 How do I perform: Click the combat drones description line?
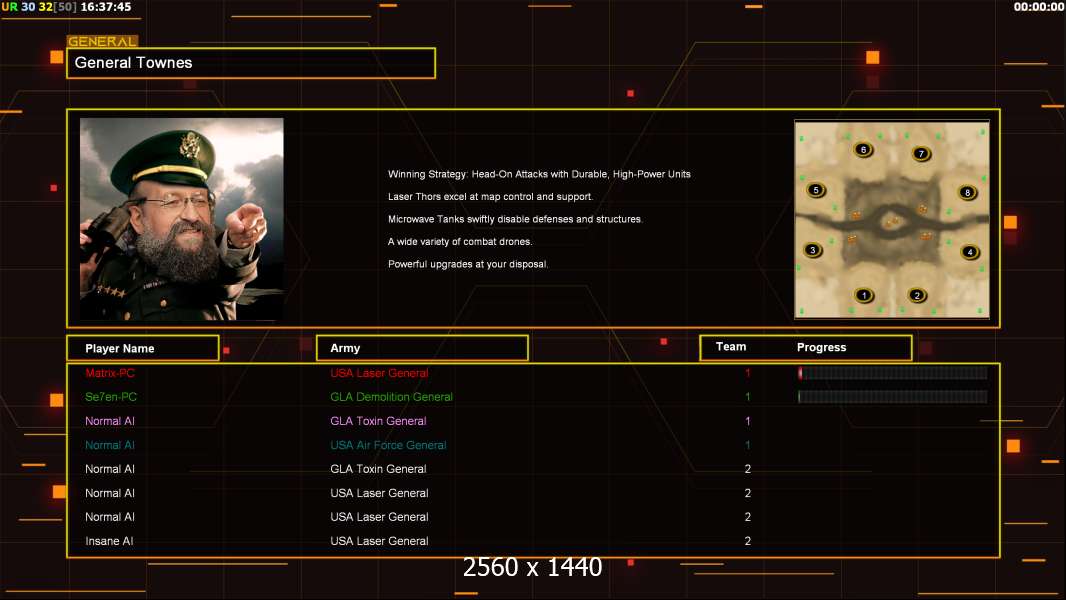(460, 241)
